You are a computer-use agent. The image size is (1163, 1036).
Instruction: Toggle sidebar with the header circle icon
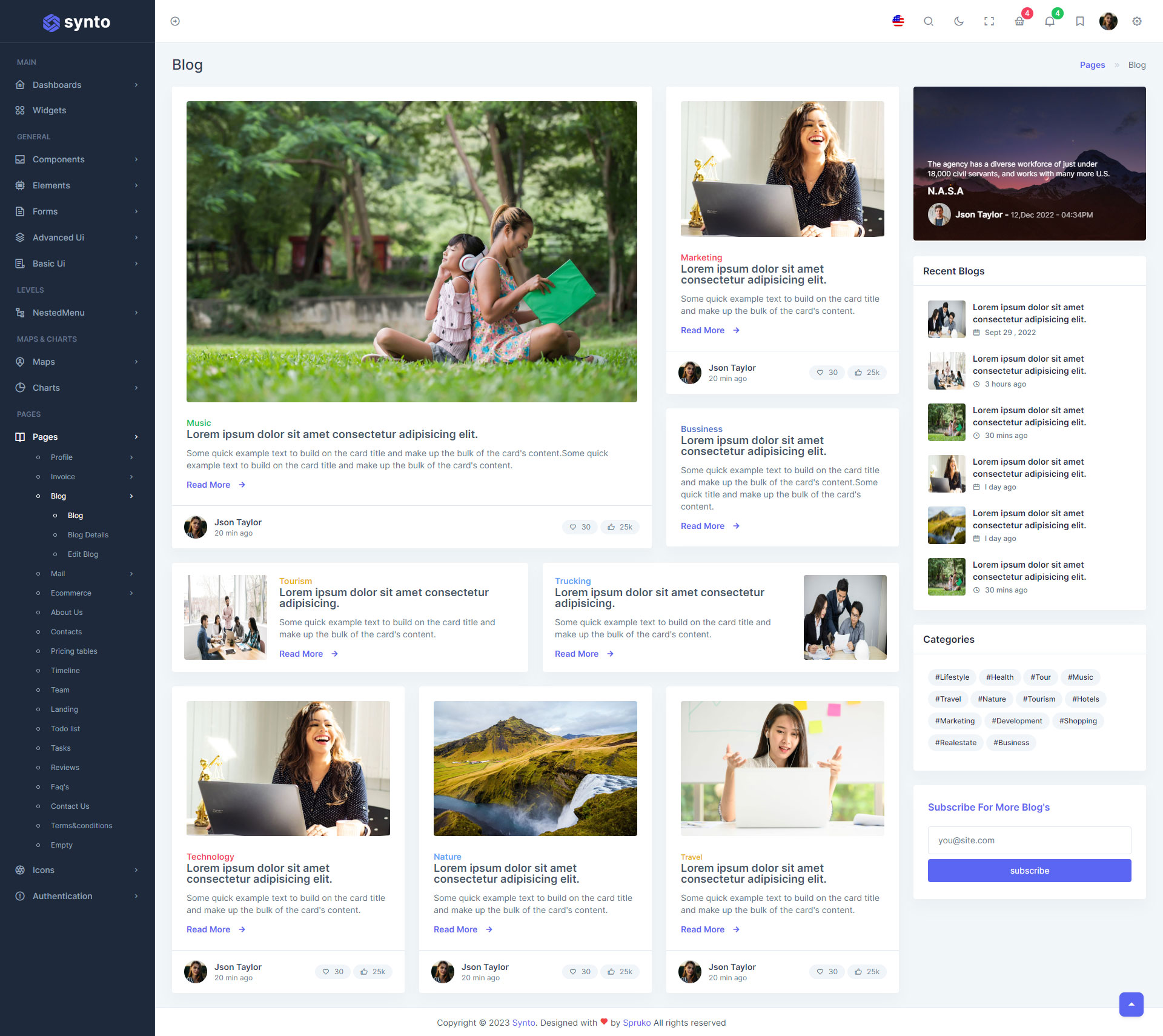[x=175, y=21]
